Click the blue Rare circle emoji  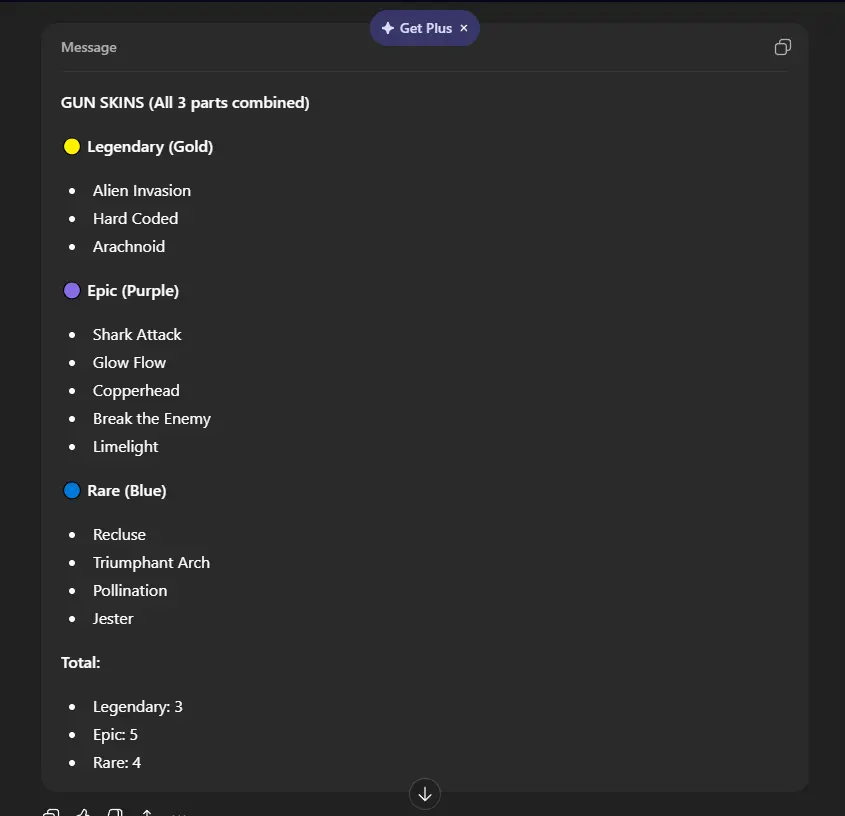tap(72, 491)
